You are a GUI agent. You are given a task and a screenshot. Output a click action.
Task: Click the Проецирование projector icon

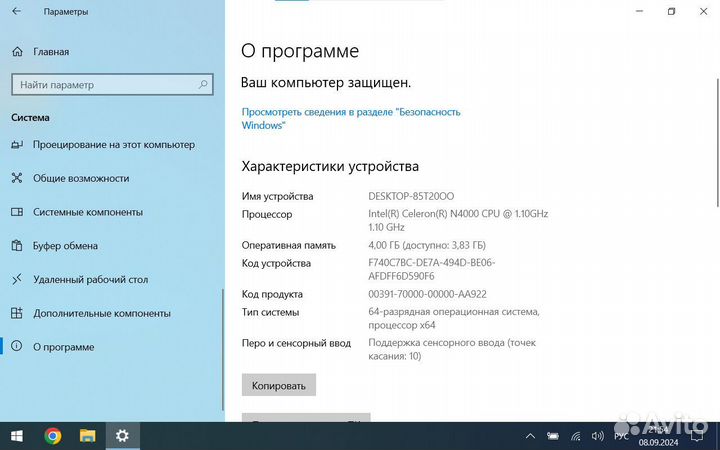(x=17, y=145)
